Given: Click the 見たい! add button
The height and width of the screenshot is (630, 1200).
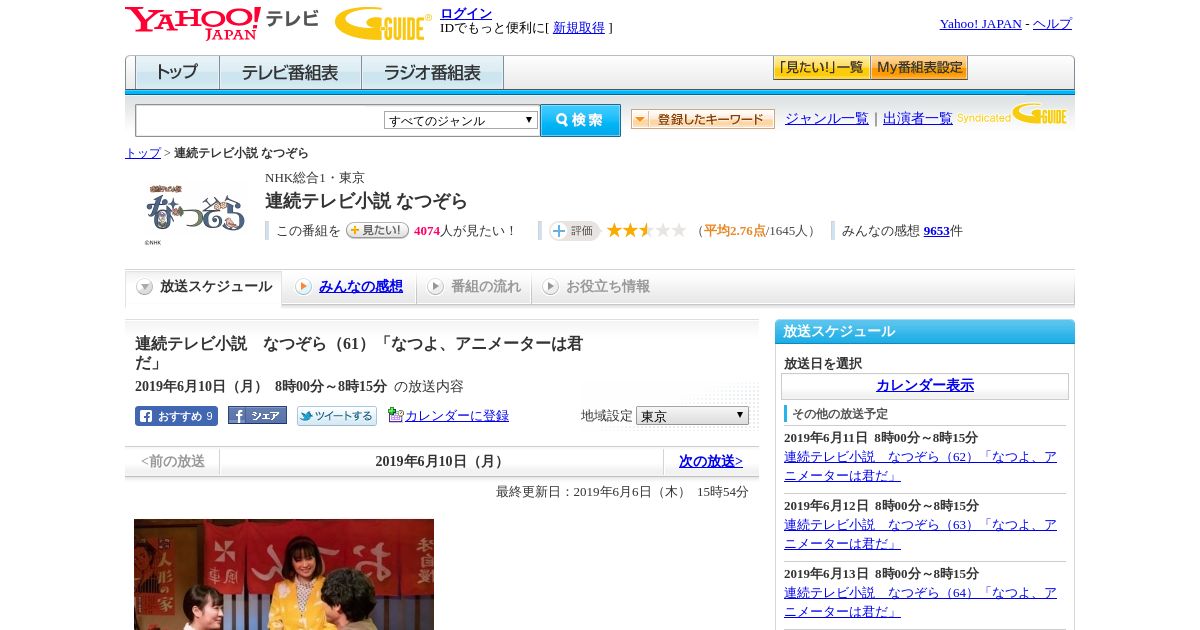Looking at the screenshot, I should pos(378,230).
